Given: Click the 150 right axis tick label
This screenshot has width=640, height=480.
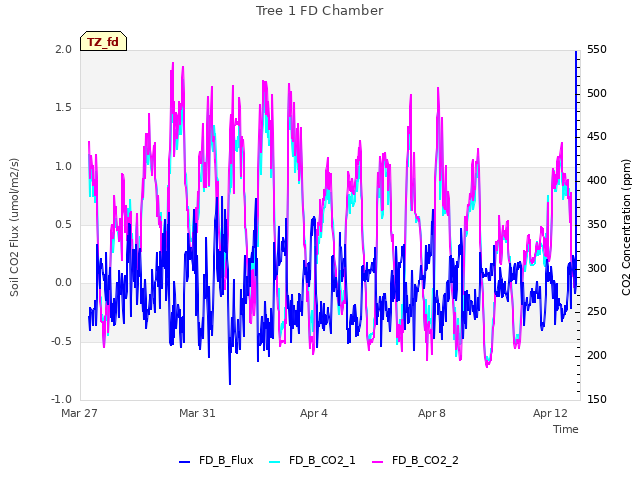Looking at the screenshot, I should point(597,399).
